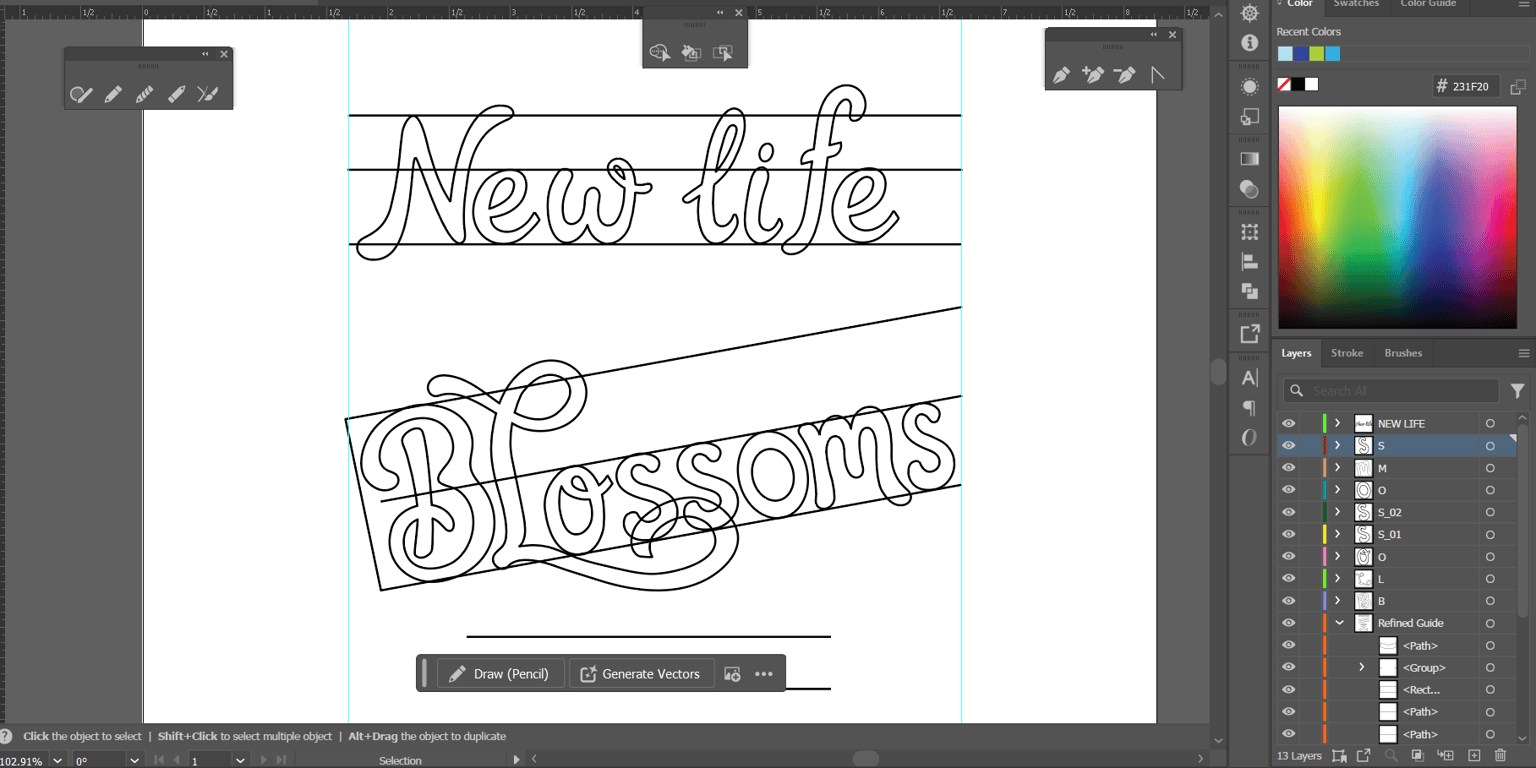This screenshot has height=768, width=1536.
Task: Hide the Refined Guide layer
Action: 1289,623
